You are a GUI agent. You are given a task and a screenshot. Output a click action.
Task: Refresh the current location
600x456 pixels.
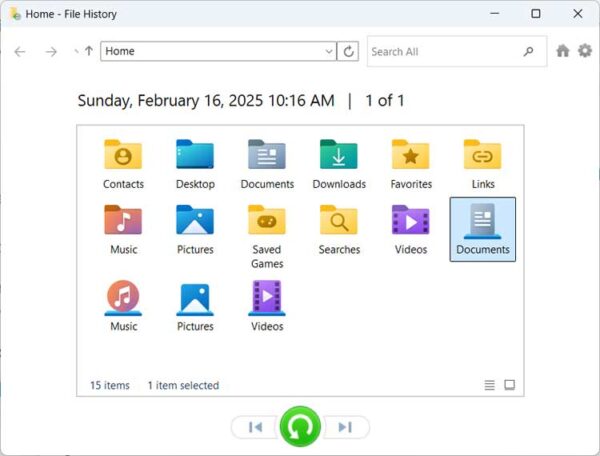(348, 51)
